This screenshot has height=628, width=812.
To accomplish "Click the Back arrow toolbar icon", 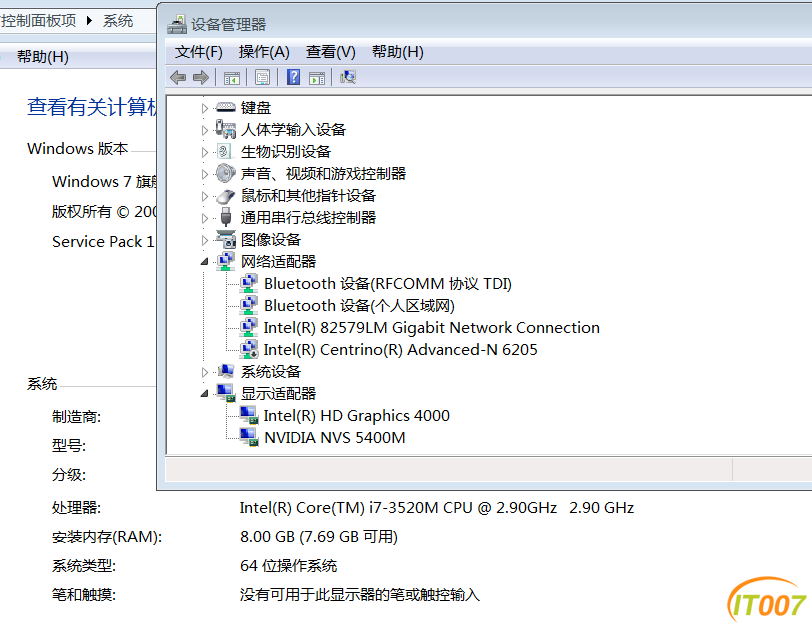I will 178,78.
